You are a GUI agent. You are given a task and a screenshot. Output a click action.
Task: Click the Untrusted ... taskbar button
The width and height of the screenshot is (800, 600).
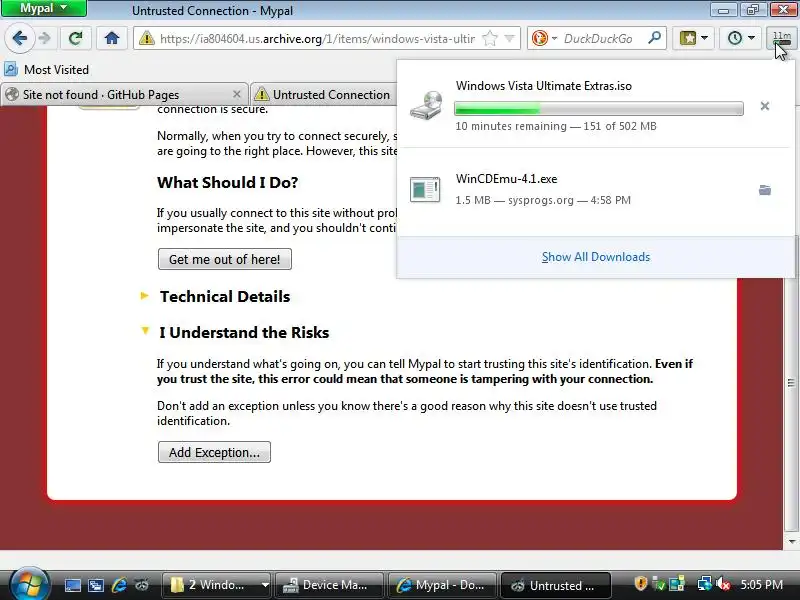coord(556,585)
